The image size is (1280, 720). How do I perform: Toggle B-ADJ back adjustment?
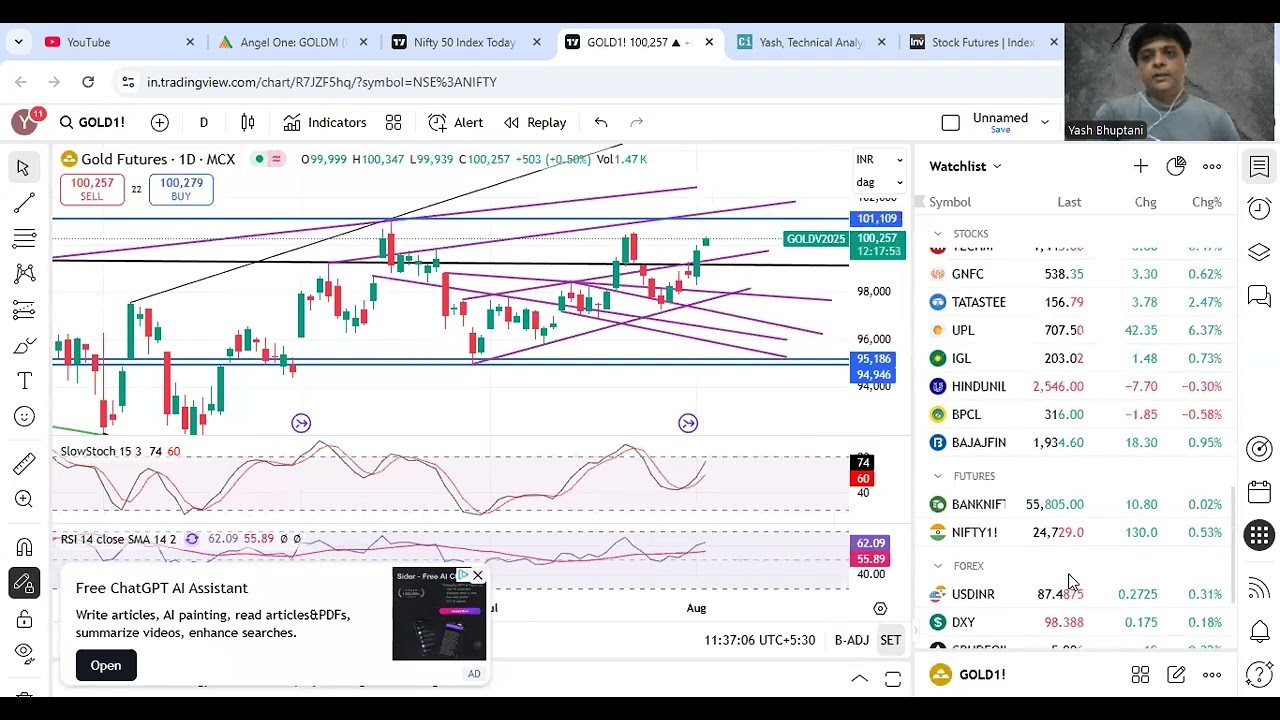point(852,640)
